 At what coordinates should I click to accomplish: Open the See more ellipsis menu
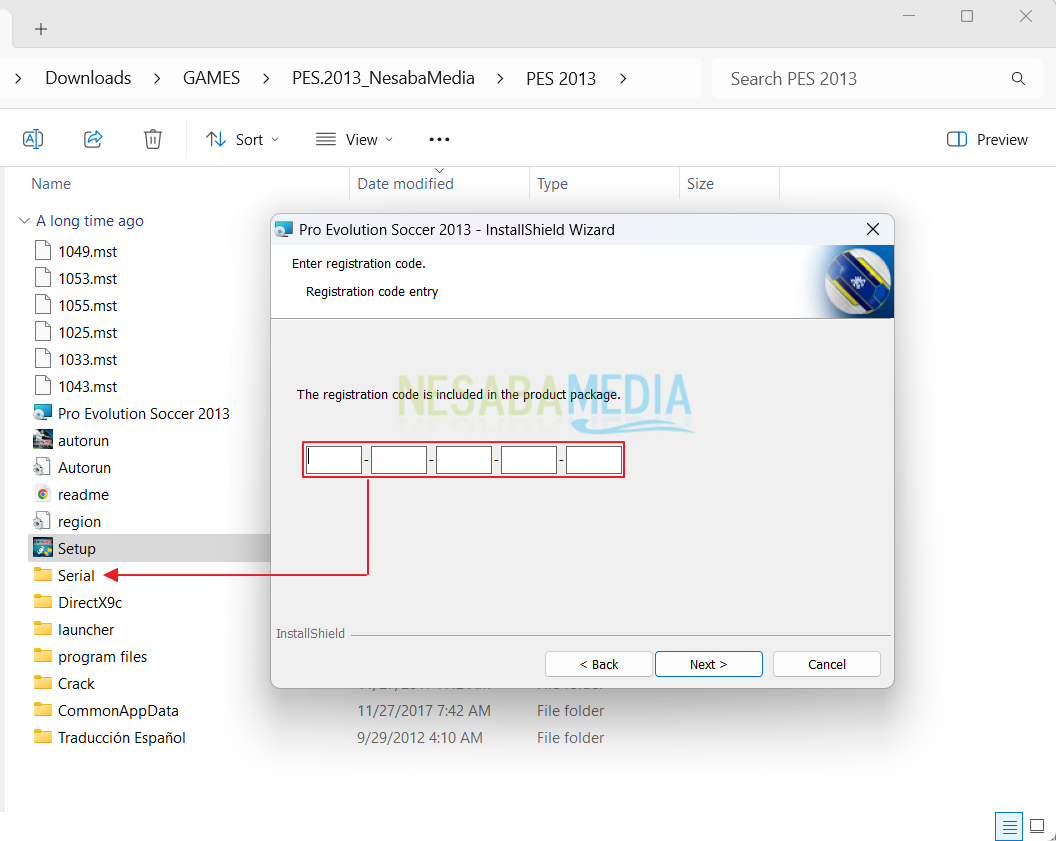click(439, 139)
